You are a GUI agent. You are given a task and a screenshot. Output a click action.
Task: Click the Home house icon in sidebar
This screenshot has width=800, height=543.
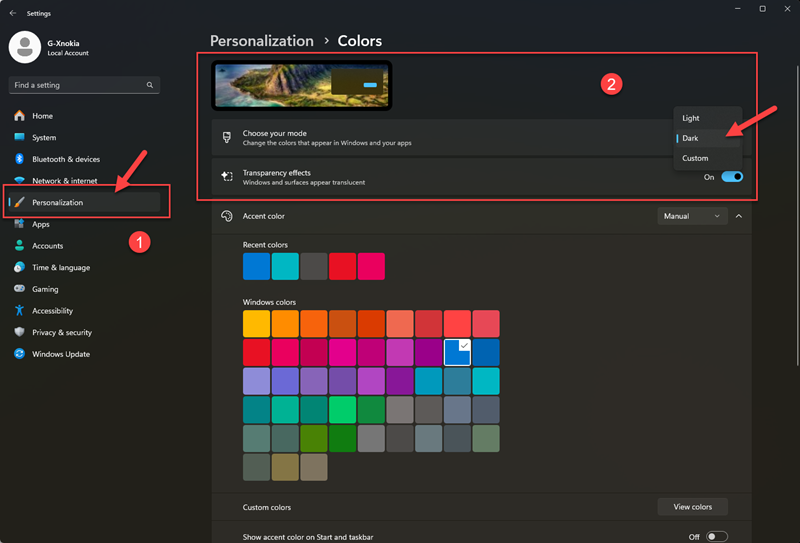(x=19, y=116)
